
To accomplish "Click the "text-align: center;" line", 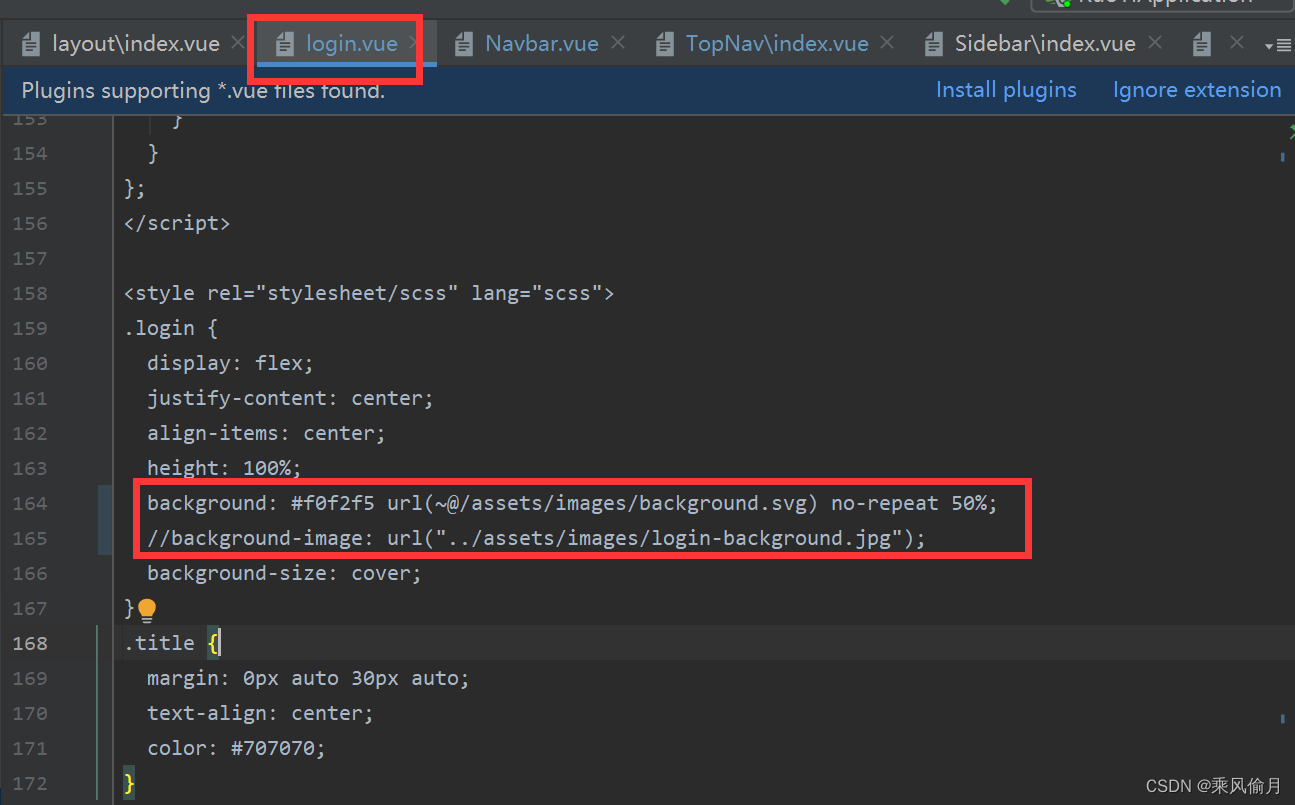I will click(x=260, y=713).
